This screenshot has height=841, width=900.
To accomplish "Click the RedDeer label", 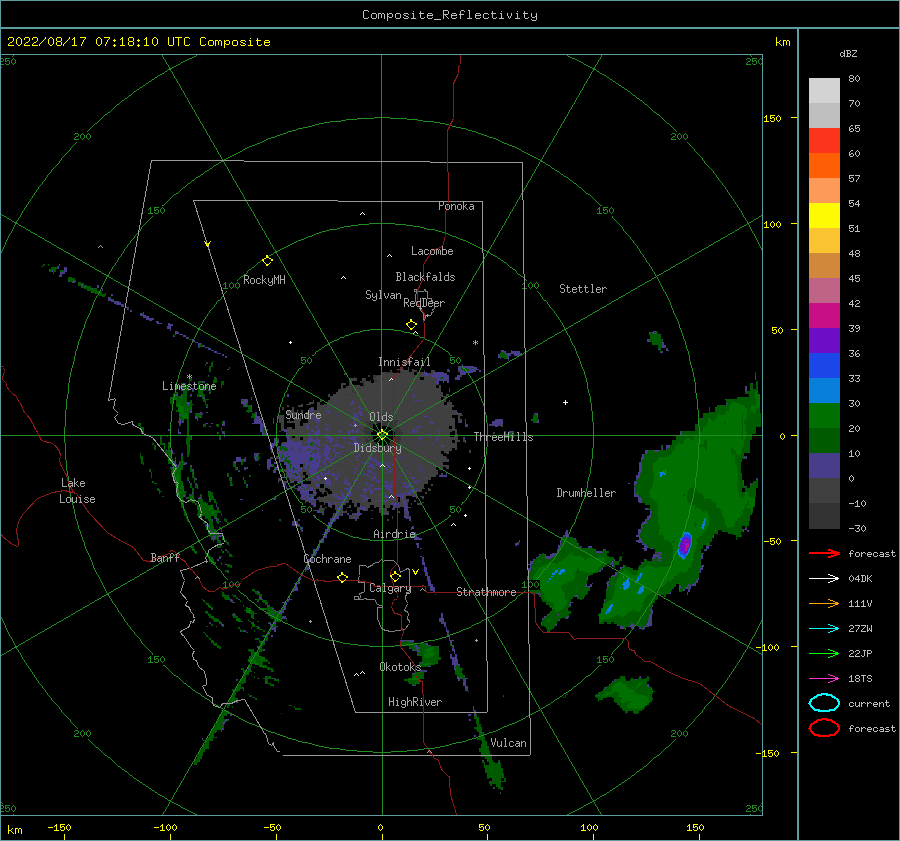I will pos(424,303).
